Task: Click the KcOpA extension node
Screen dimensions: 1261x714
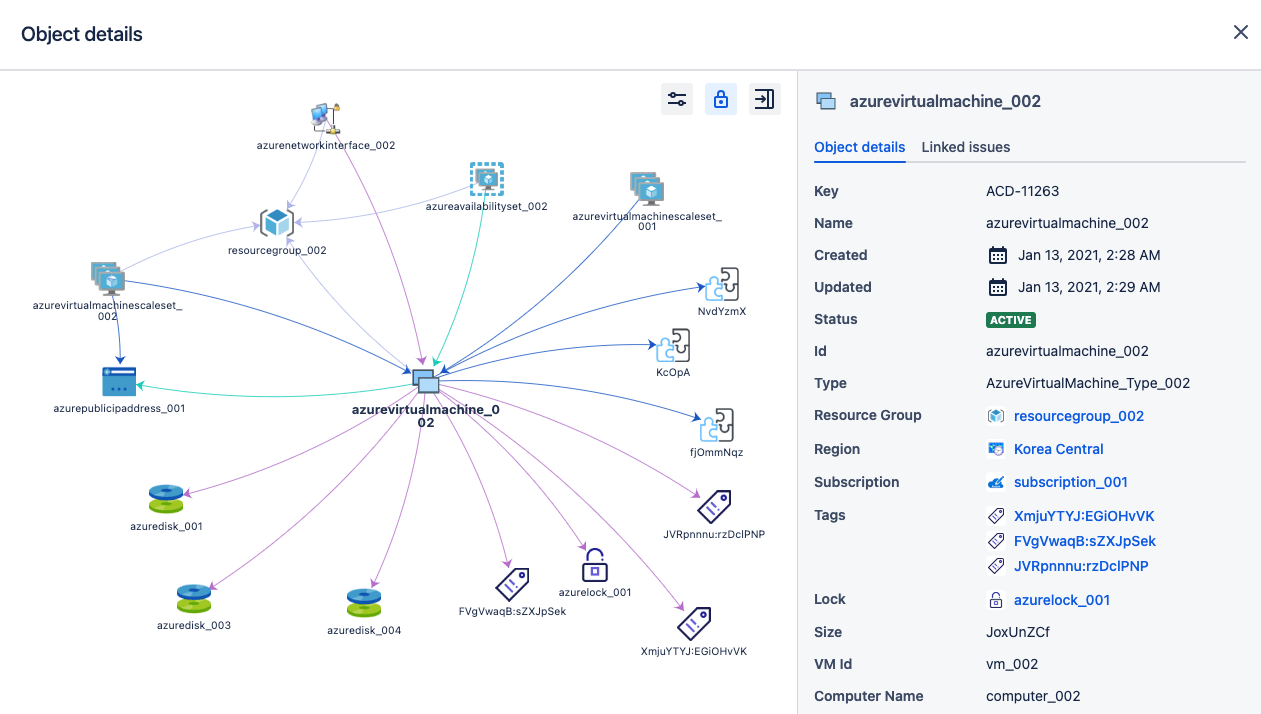Action: point(673,346)
